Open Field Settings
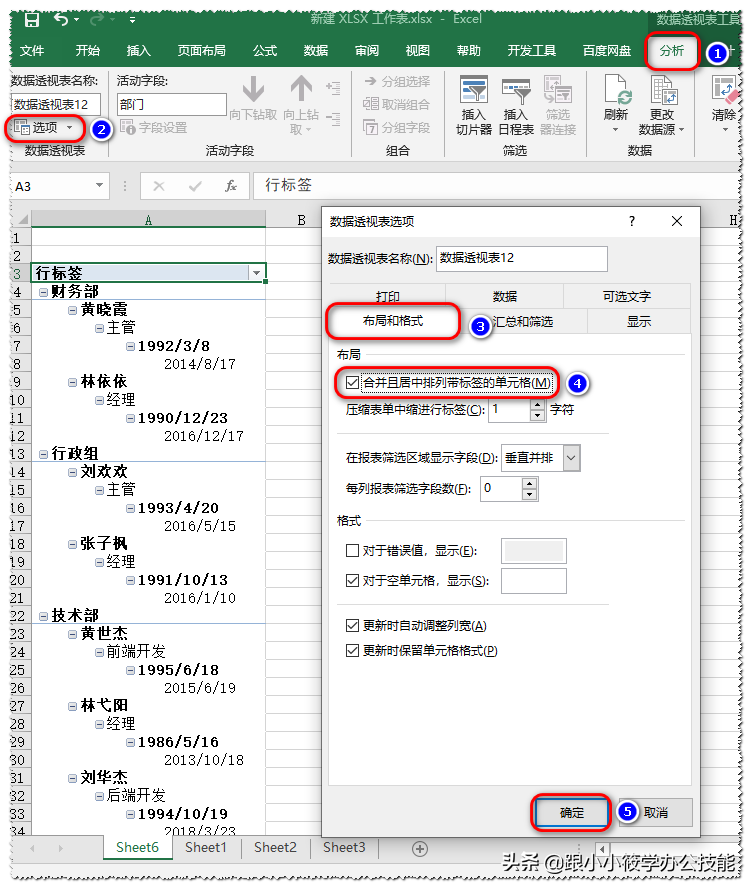This screenshot has width=752, height=889. click(154, 128)
